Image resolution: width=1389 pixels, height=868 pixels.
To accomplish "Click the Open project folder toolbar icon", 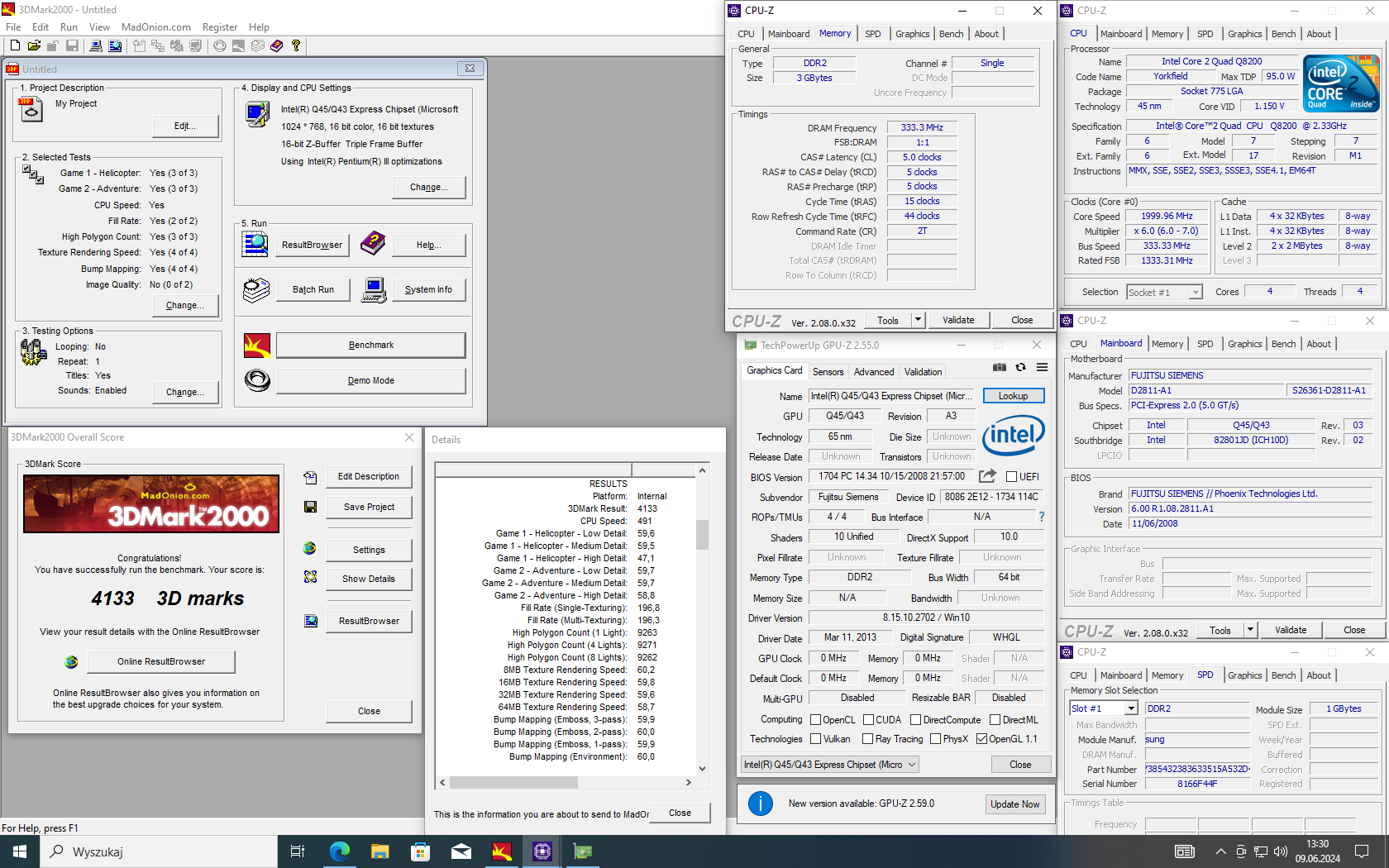I will [x=34, y=45].
